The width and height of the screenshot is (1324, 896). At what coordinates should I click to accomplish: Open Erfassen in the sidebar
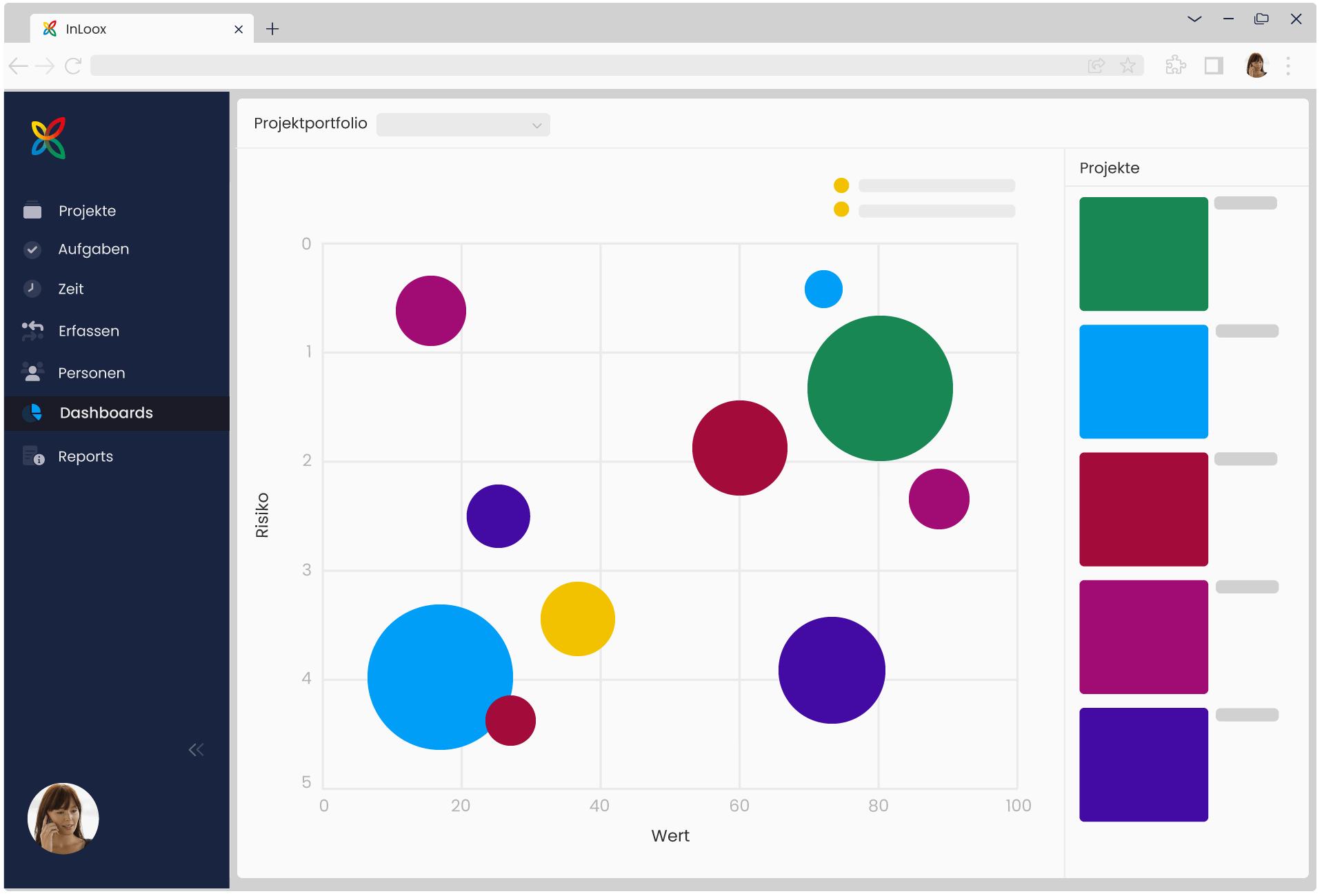tap(88, 332)
